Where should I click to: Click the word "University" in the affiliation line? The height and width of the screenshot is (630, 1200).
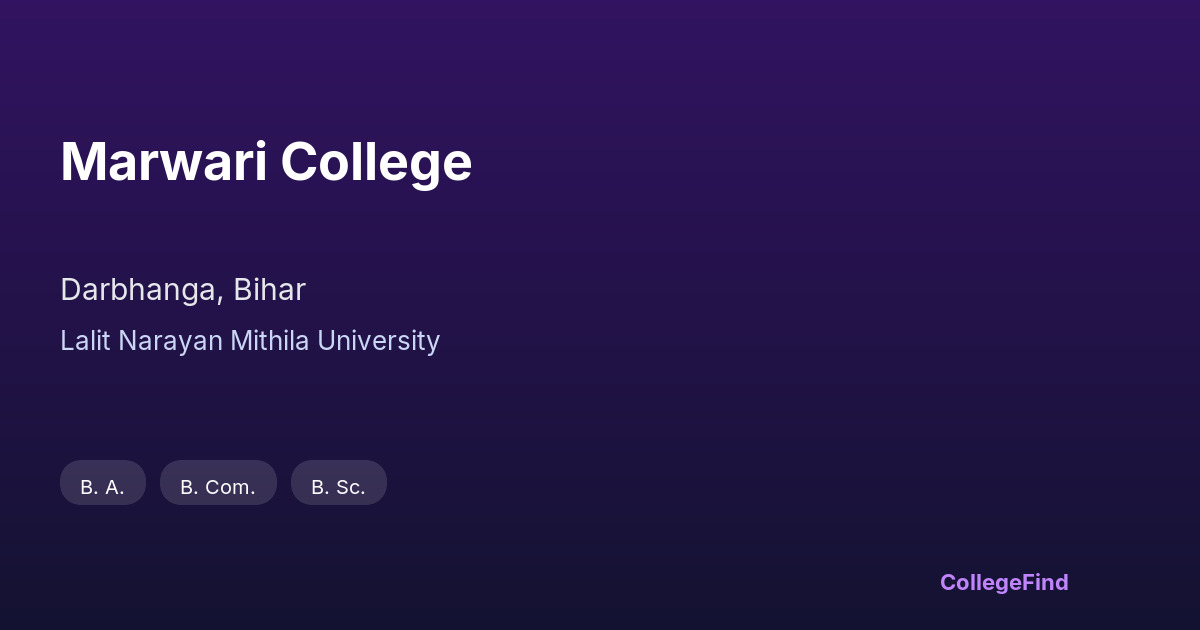click(x=379, y=341)
